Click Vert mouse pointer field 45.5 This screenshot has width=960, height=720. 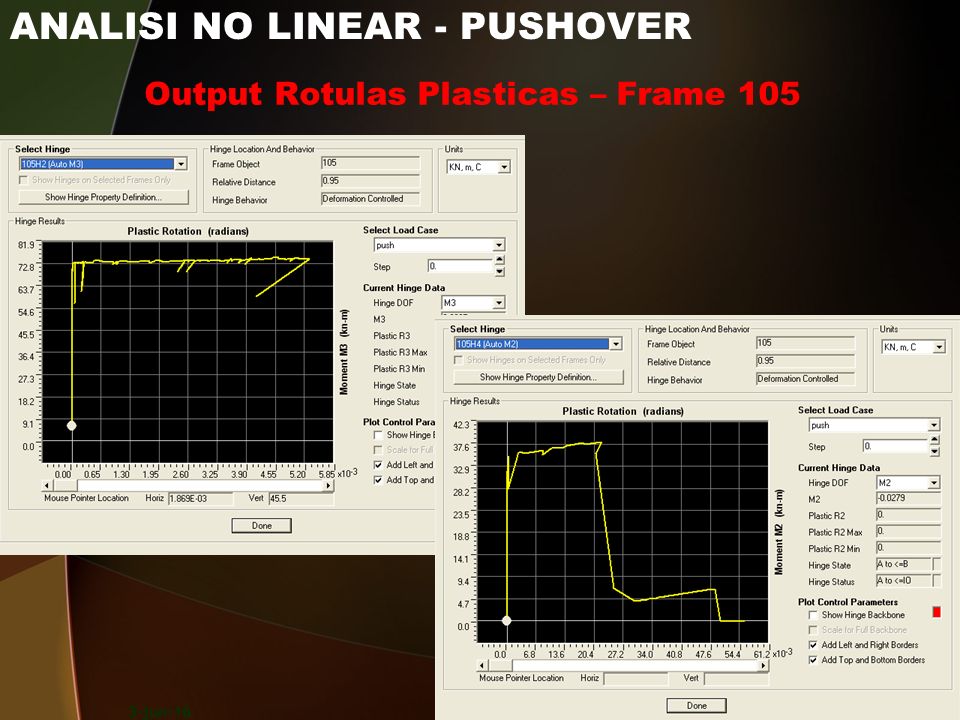tap(301, 498)
